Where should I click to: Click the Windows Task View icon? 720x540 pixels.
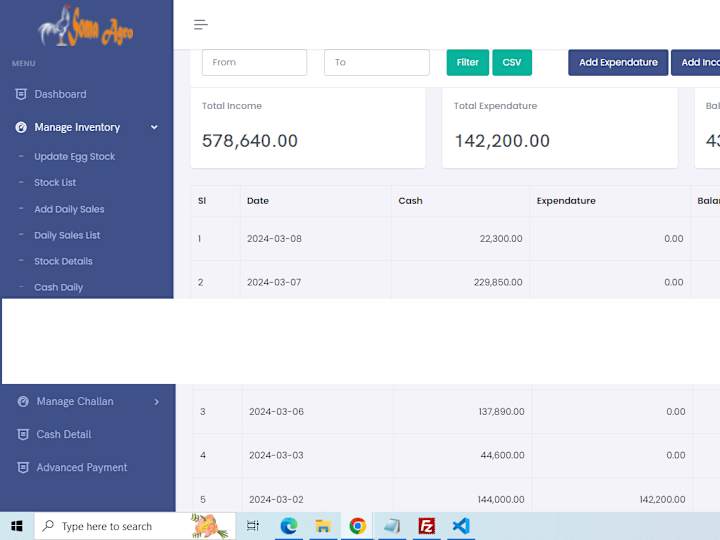coord(253,526)
